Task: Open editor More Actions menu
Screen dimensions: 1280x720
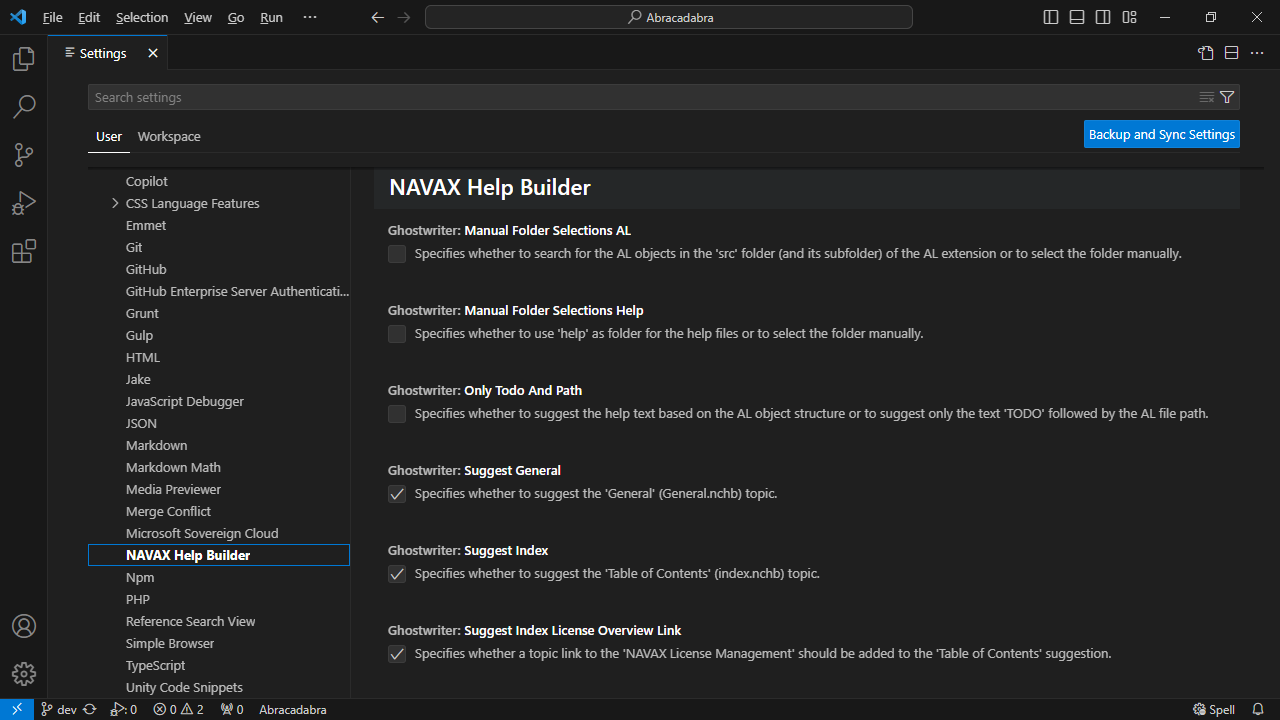Action: click(1258, 53)
